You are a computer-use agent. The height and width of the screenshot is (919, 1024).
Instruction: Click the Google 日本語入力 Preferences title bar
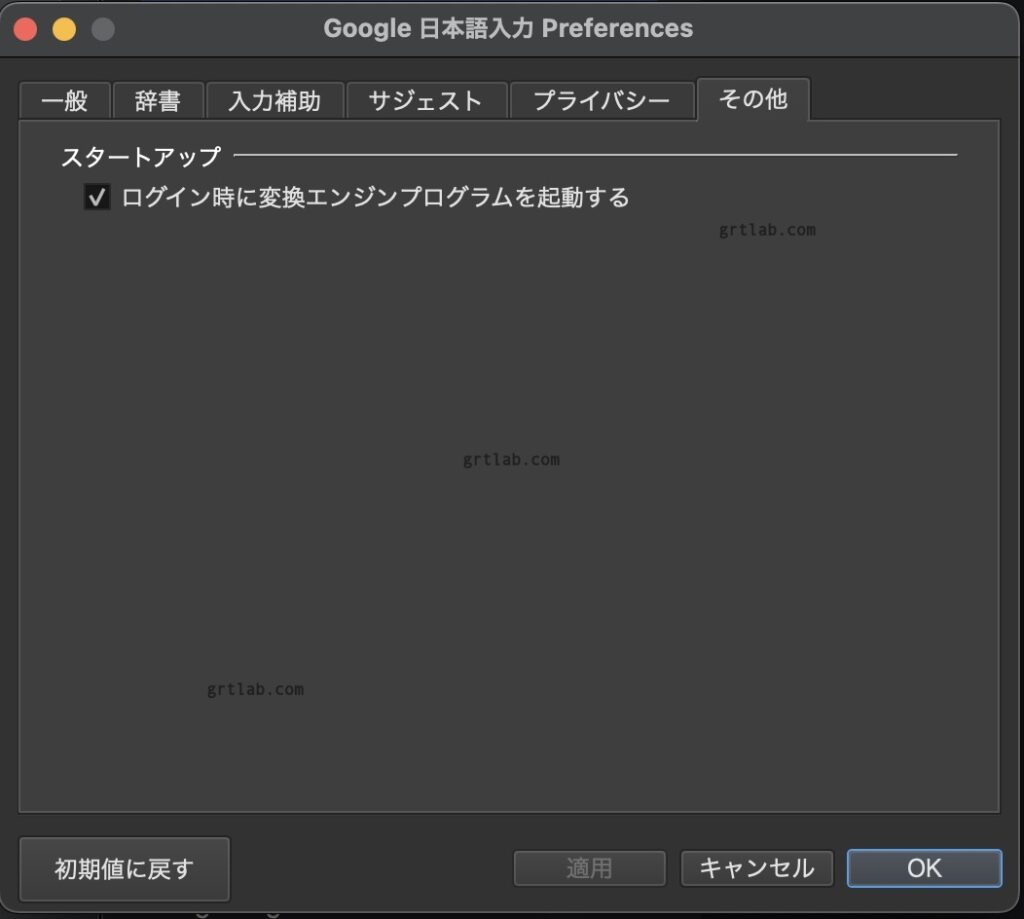tap(508, 28)
